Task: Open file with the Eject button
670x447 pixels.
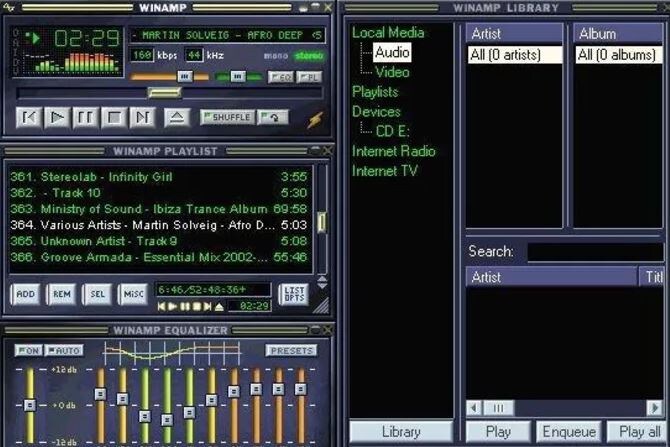Action: (x=177, y=117)
